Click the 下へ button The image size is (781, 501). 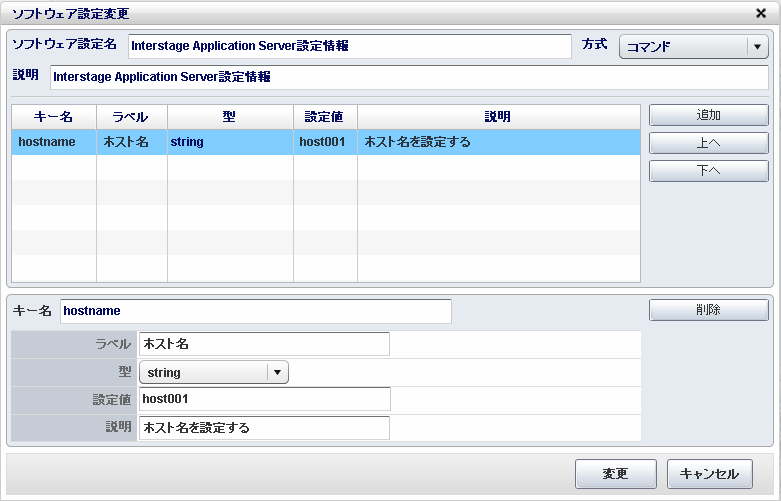[708, 171]
